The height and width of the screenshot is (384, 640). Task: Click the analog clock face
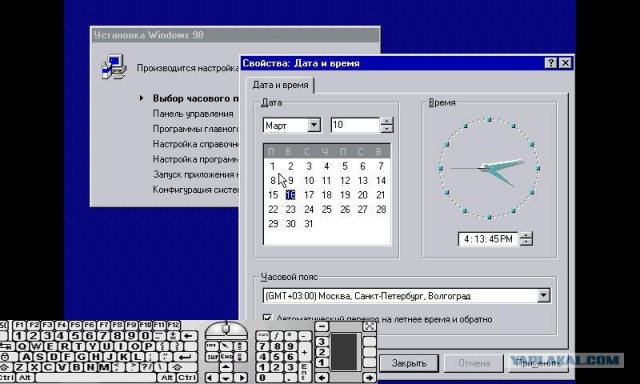pos(489,168)
